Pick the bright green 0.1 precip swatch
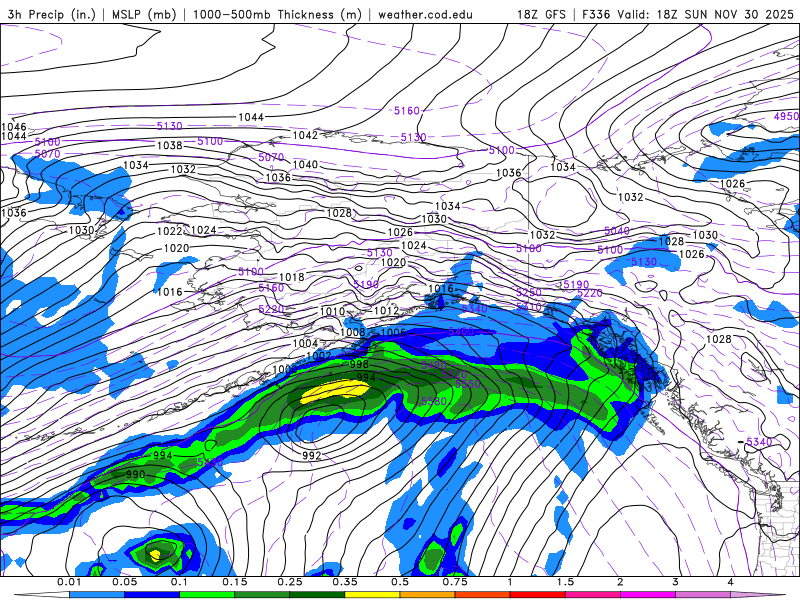The image size is (800, 600). point(207,595)
